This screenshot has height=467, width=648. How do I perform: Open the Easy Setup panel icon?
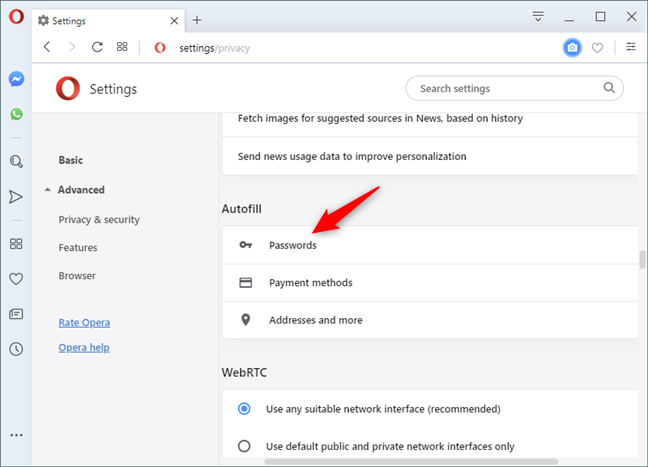coord(631,47)
